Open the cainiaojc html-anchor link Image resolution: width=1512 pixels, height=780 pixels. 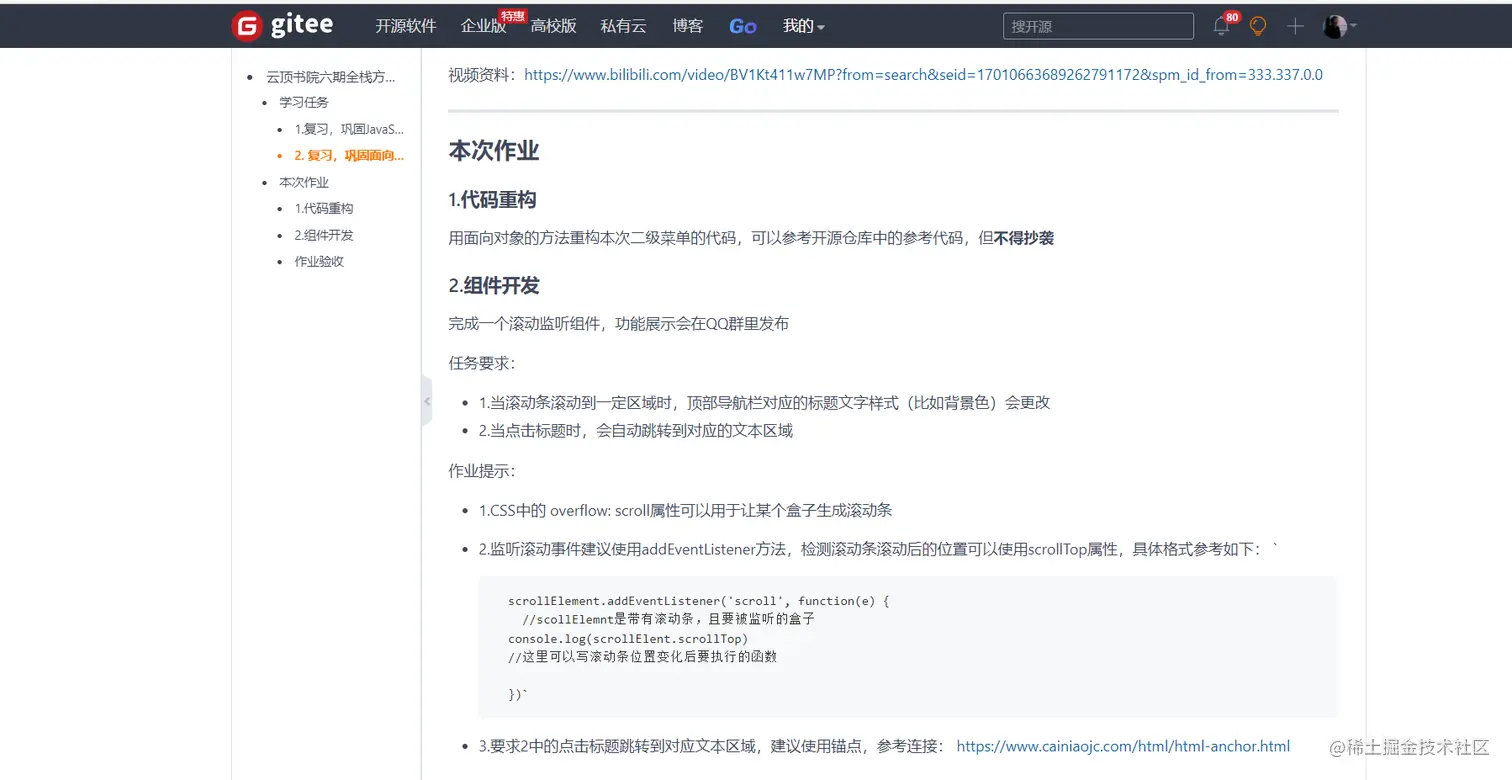coord(1123,746)
